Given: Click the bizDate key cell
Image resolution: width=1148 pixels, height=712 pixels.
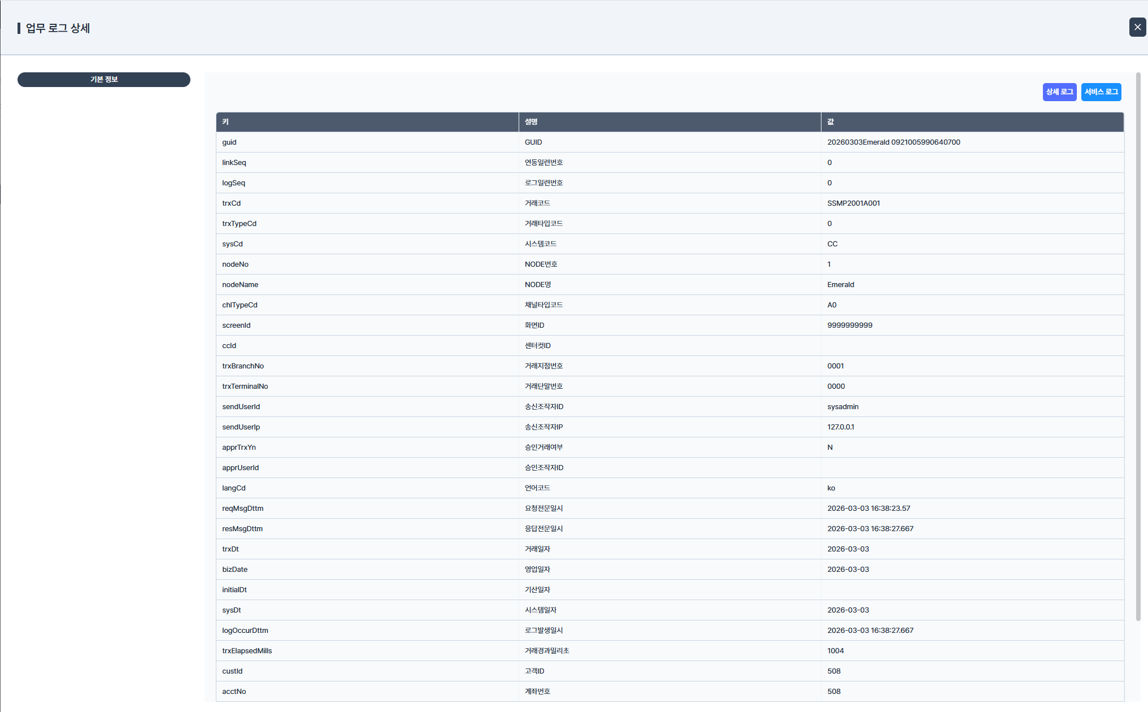Looking at the screenshot, I should [x=367, y=569].
